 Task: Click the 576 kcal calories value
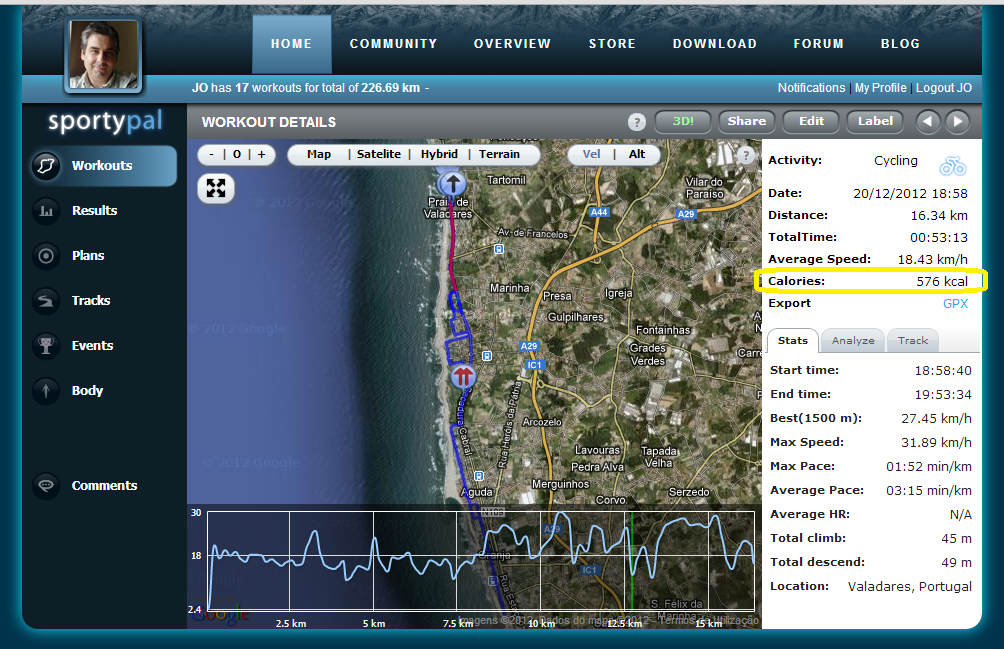click(942, 281)
